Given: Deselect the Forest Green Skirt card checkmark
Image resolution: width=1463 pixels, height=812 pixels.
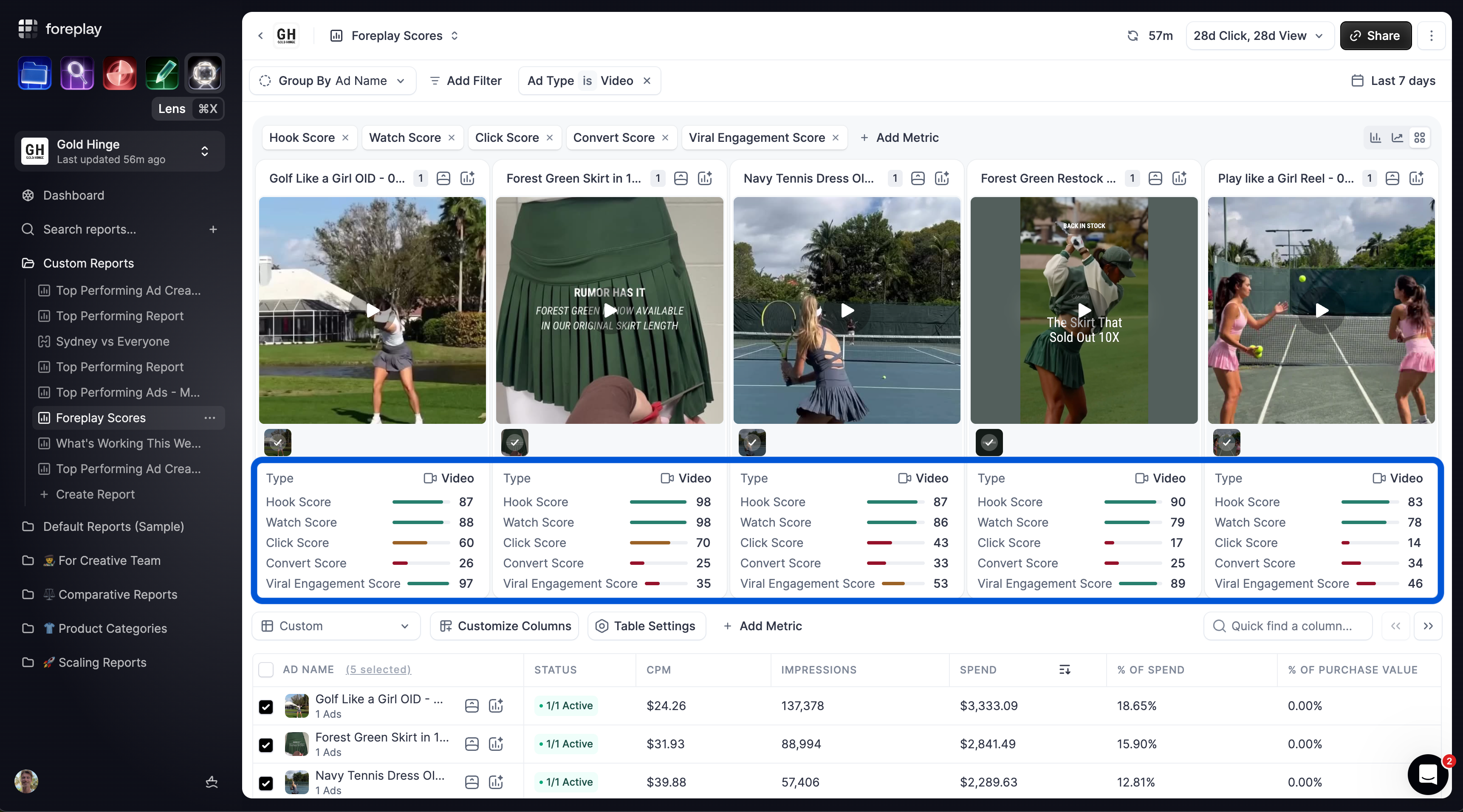Looking at the screenshot, I should tap(514, 443).
